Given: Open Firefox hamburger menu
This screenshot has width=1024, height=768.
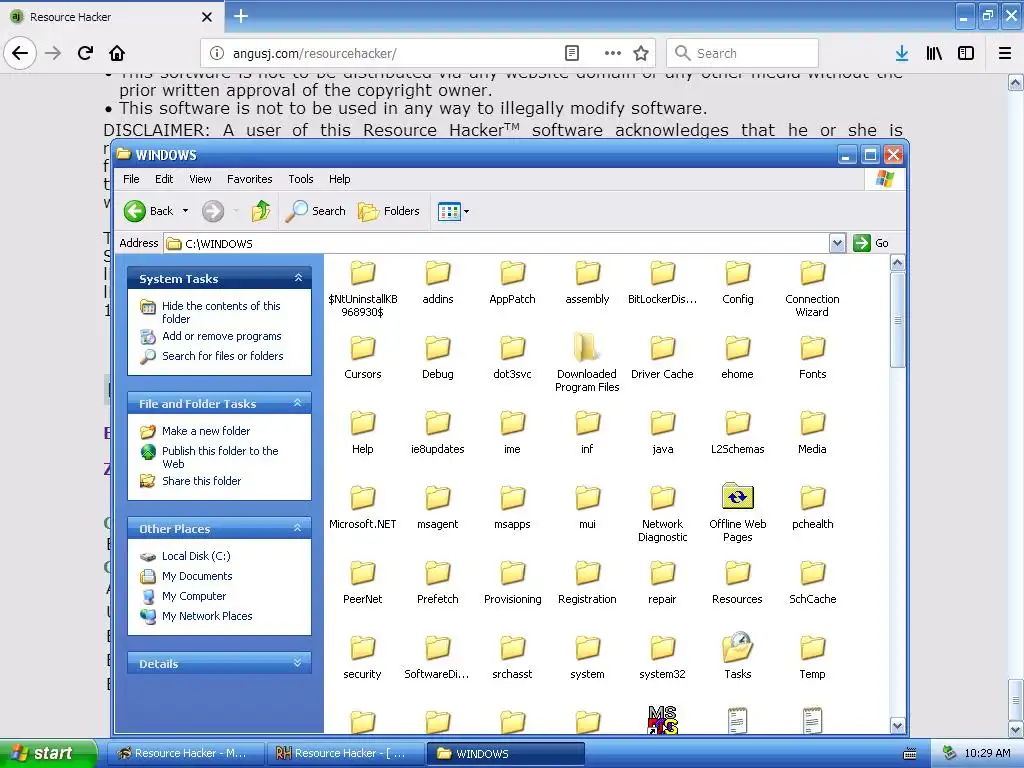Looking at the screenshot, I should [1004, 53].
